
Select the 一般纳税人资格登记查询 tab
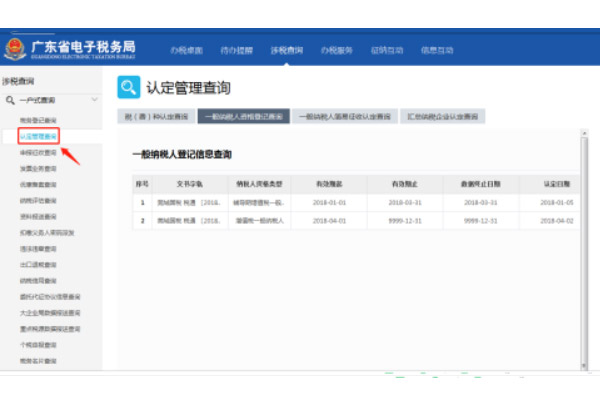click(x=244, y=116)
